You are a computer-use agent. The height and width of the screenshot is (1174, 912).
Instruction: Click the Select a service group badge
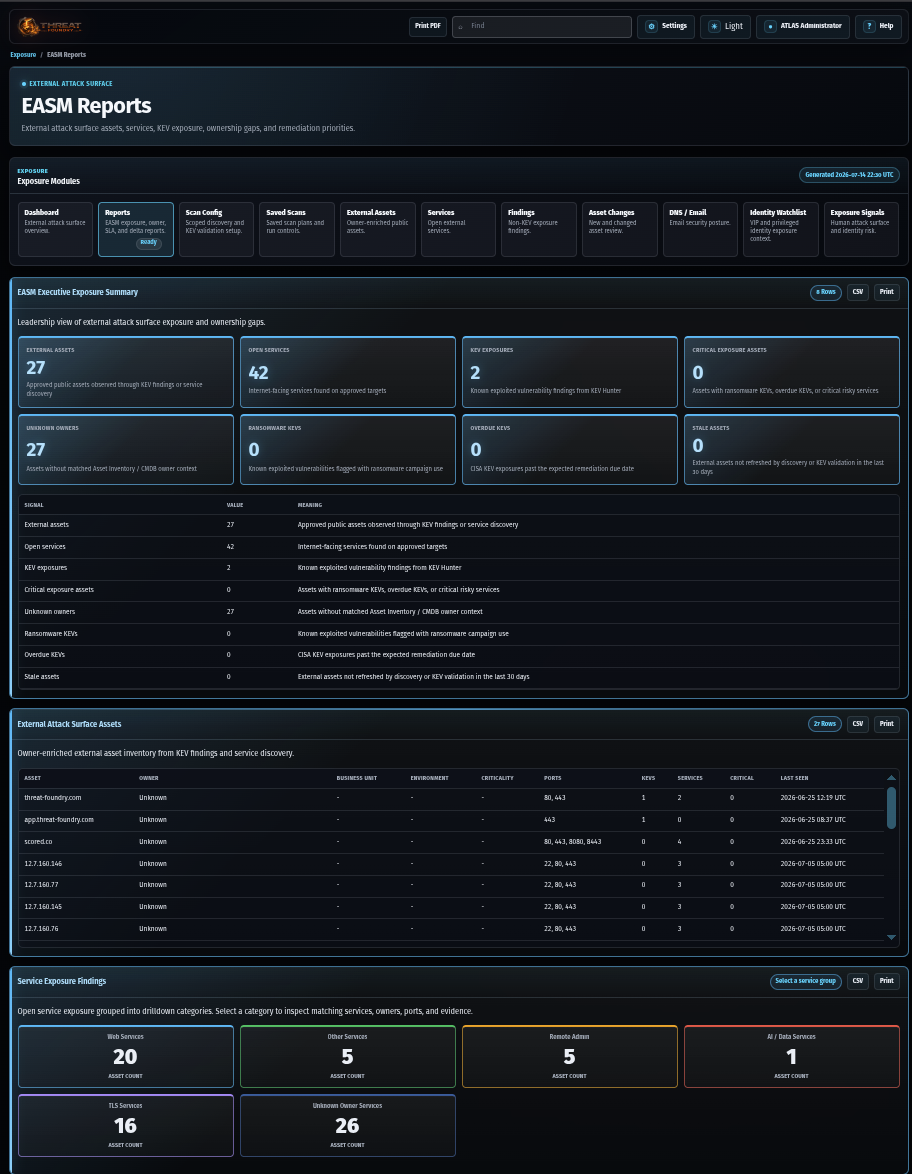[x=806, y=981]
